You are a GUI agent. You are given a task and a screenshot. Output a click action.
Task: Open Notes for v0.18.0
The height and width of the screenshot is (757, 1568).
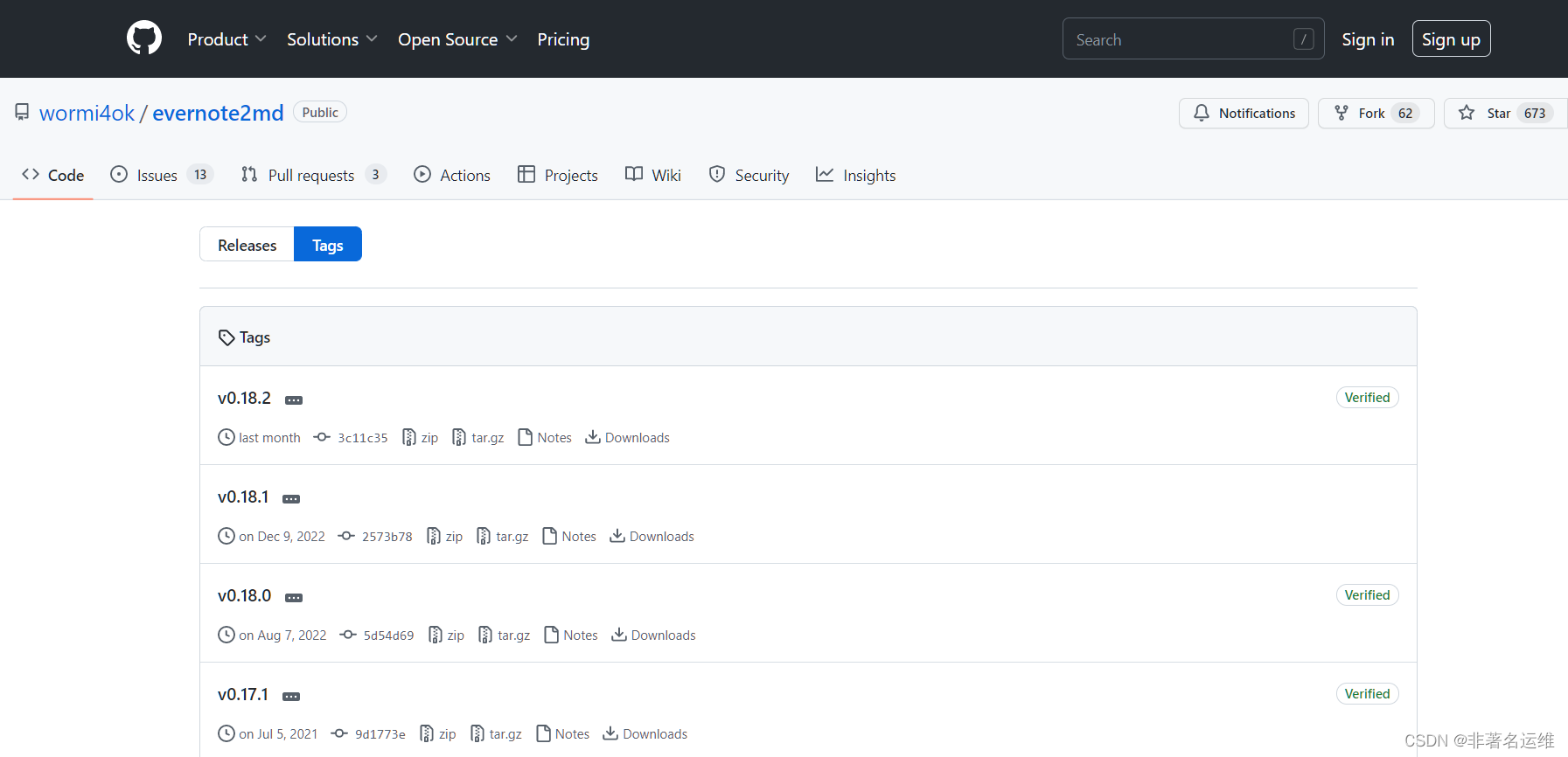coord(571,635)
